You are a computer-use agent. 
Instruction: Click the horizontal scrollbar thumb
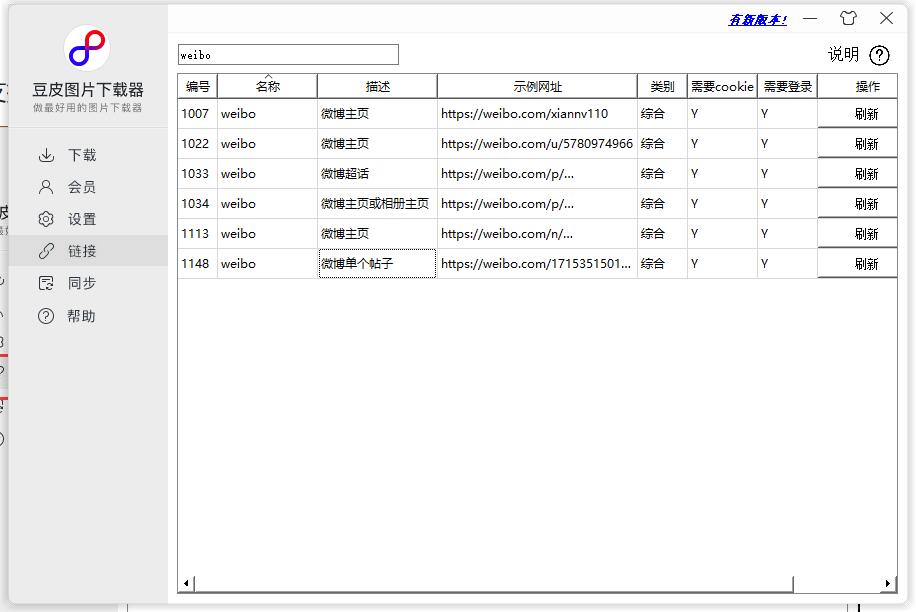(494, 583)
